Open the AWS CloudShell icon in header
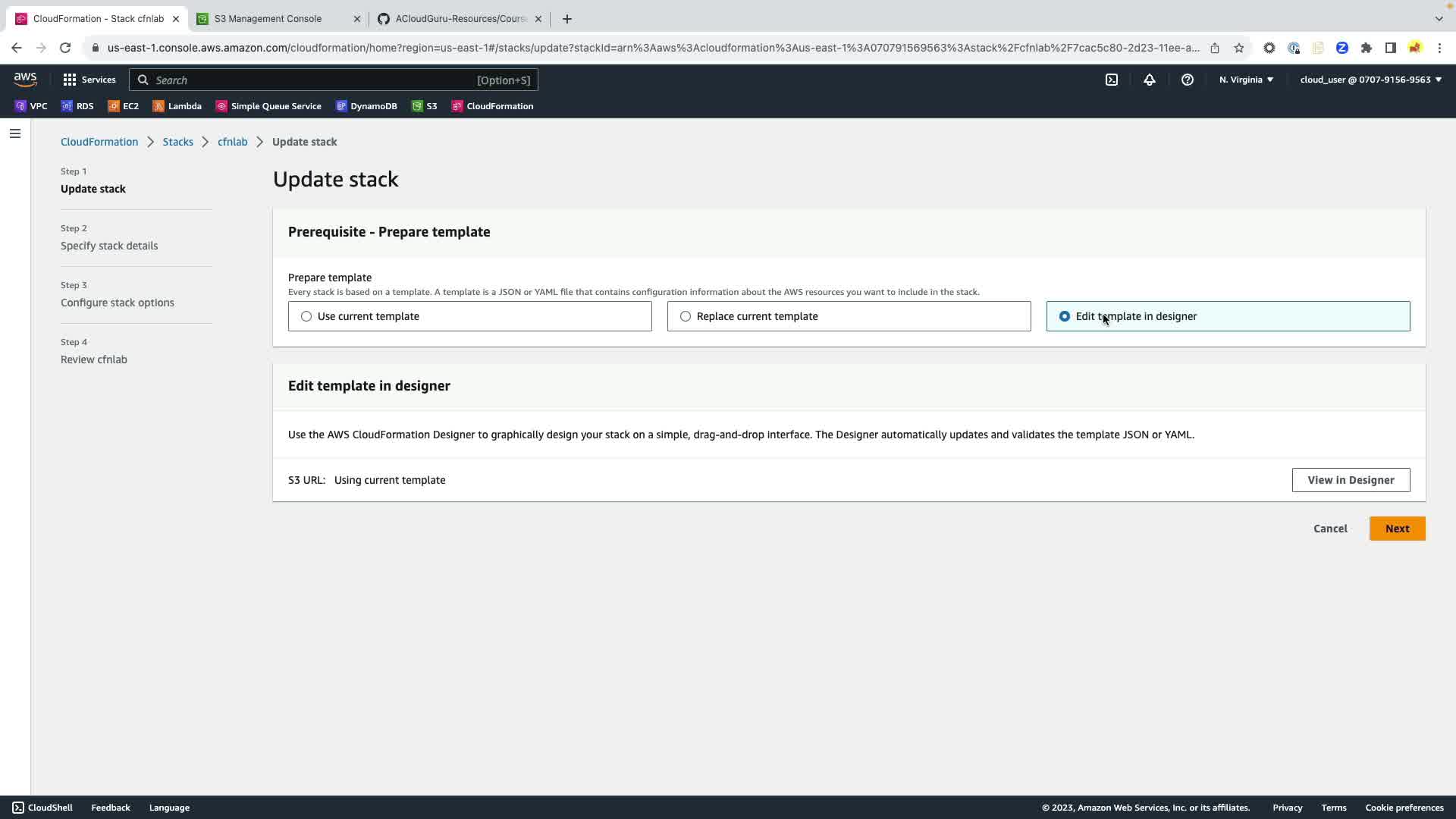This screenshot has width=1456, height=819. coord(1112,80)
